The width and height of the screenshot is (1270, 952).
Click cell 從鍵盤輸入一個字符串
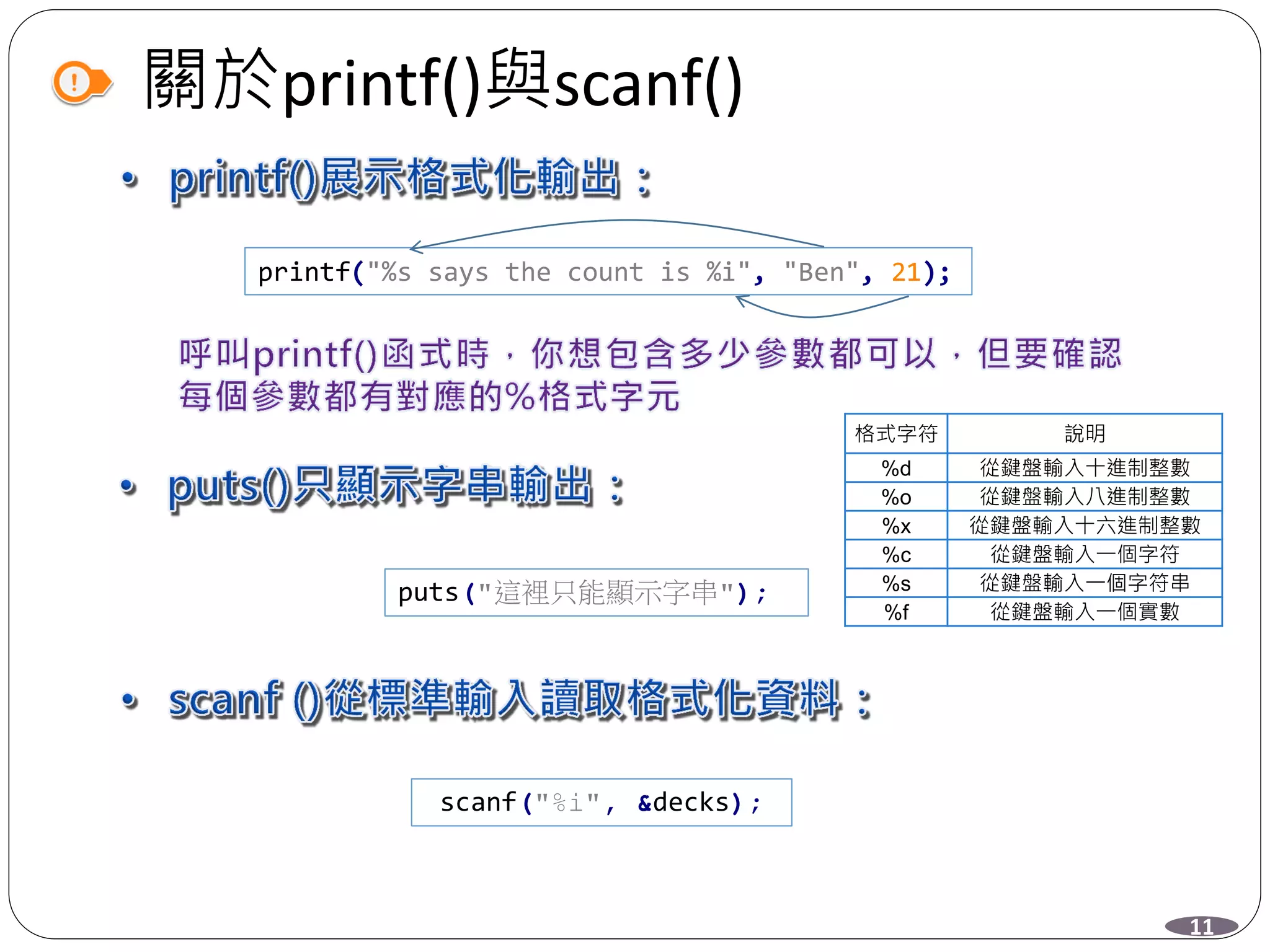(x=1085, y=583)
